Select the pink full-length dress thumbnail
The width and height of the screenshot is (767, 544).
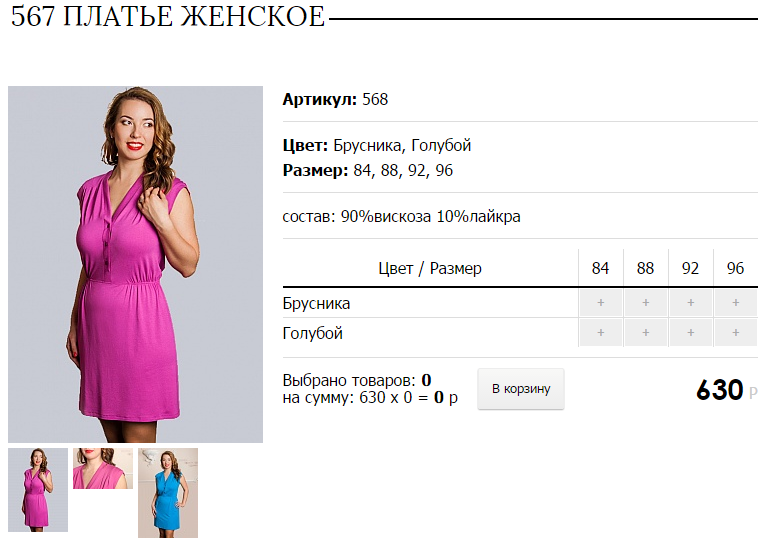click(38, 490)
